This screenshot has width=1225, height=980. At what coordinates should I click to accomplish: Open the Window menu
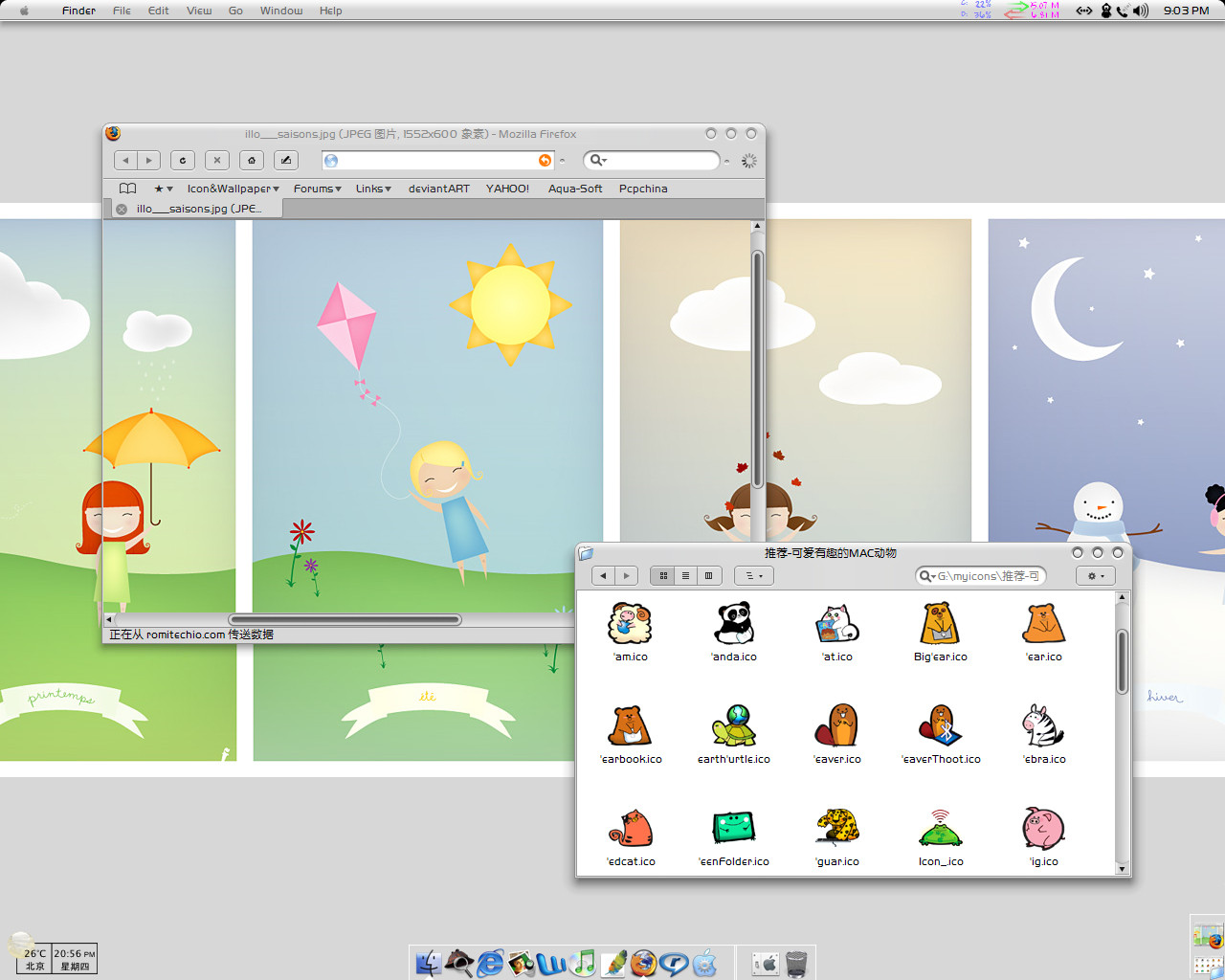coord(281,11)
